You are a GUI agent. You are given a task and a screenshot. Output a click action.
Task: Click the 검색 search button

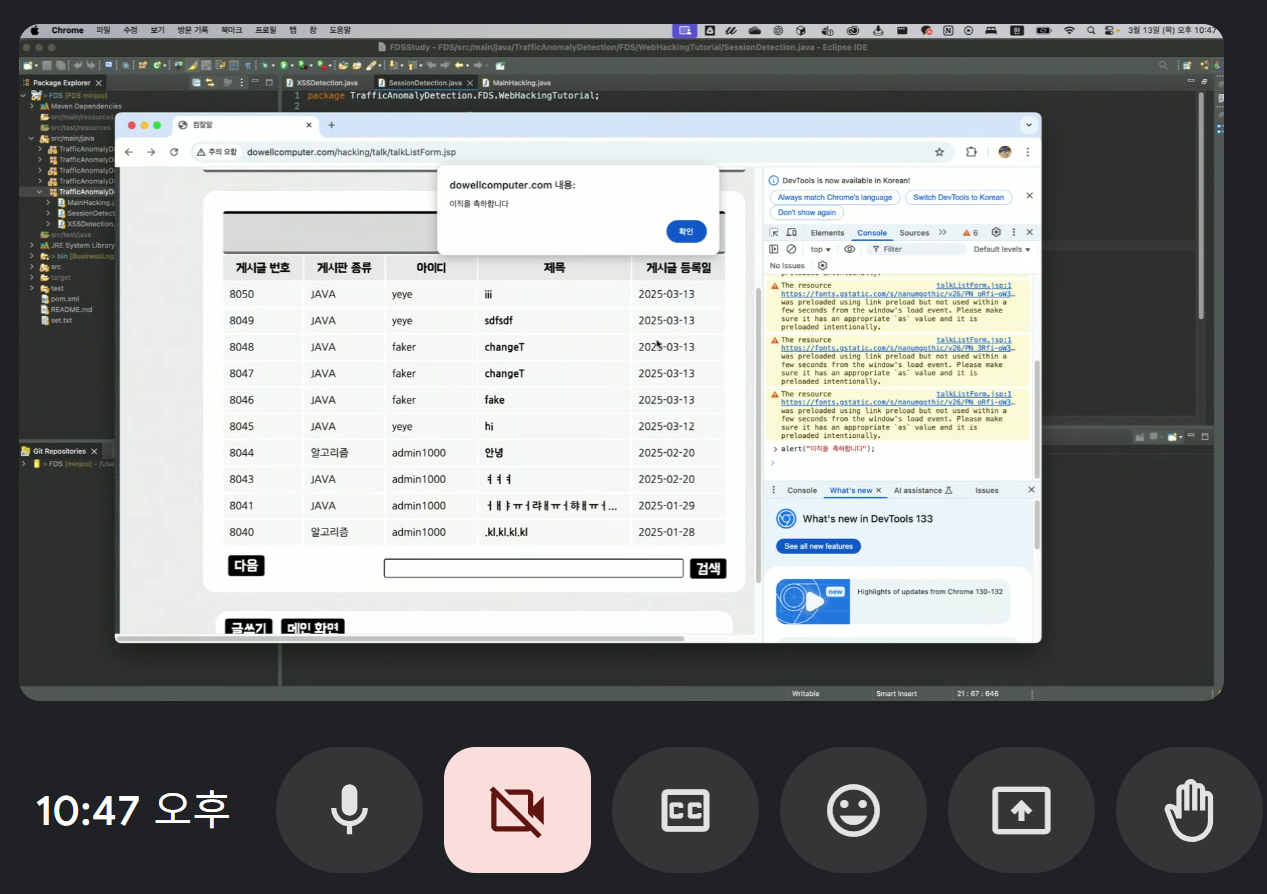[708, 568]
